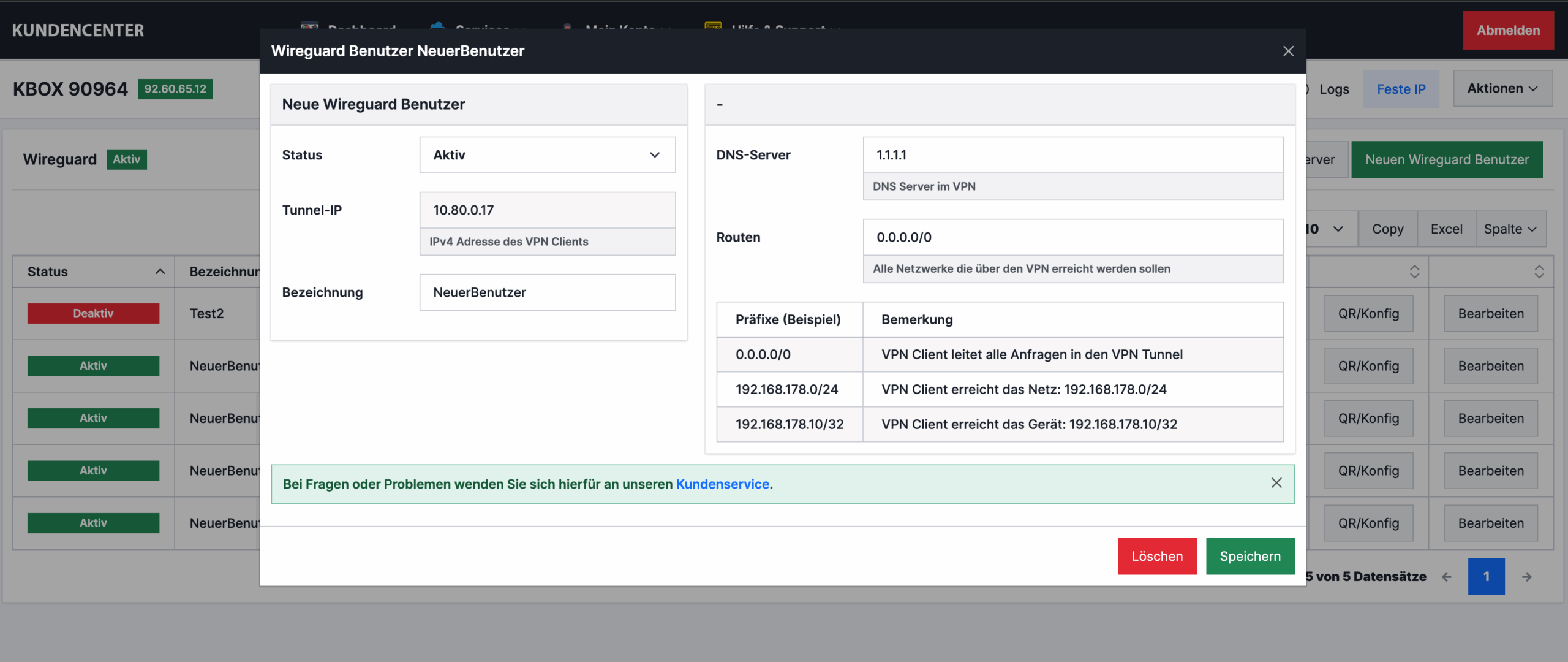Click the Feste IP tab
This screenshot has height=662, width=1568.
[1401, 89]
